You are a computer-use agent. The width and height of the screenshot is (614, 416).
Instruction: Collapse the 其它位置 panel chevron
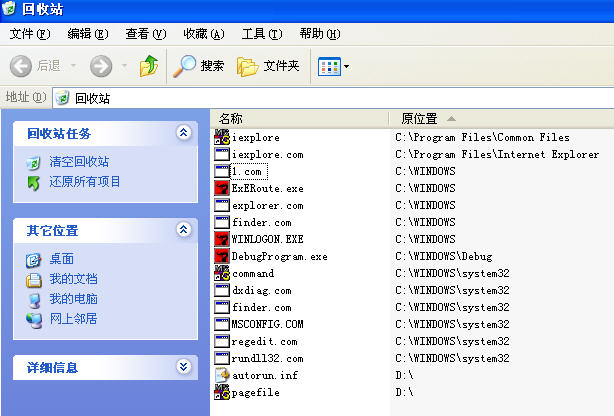(x=184, y=230)
